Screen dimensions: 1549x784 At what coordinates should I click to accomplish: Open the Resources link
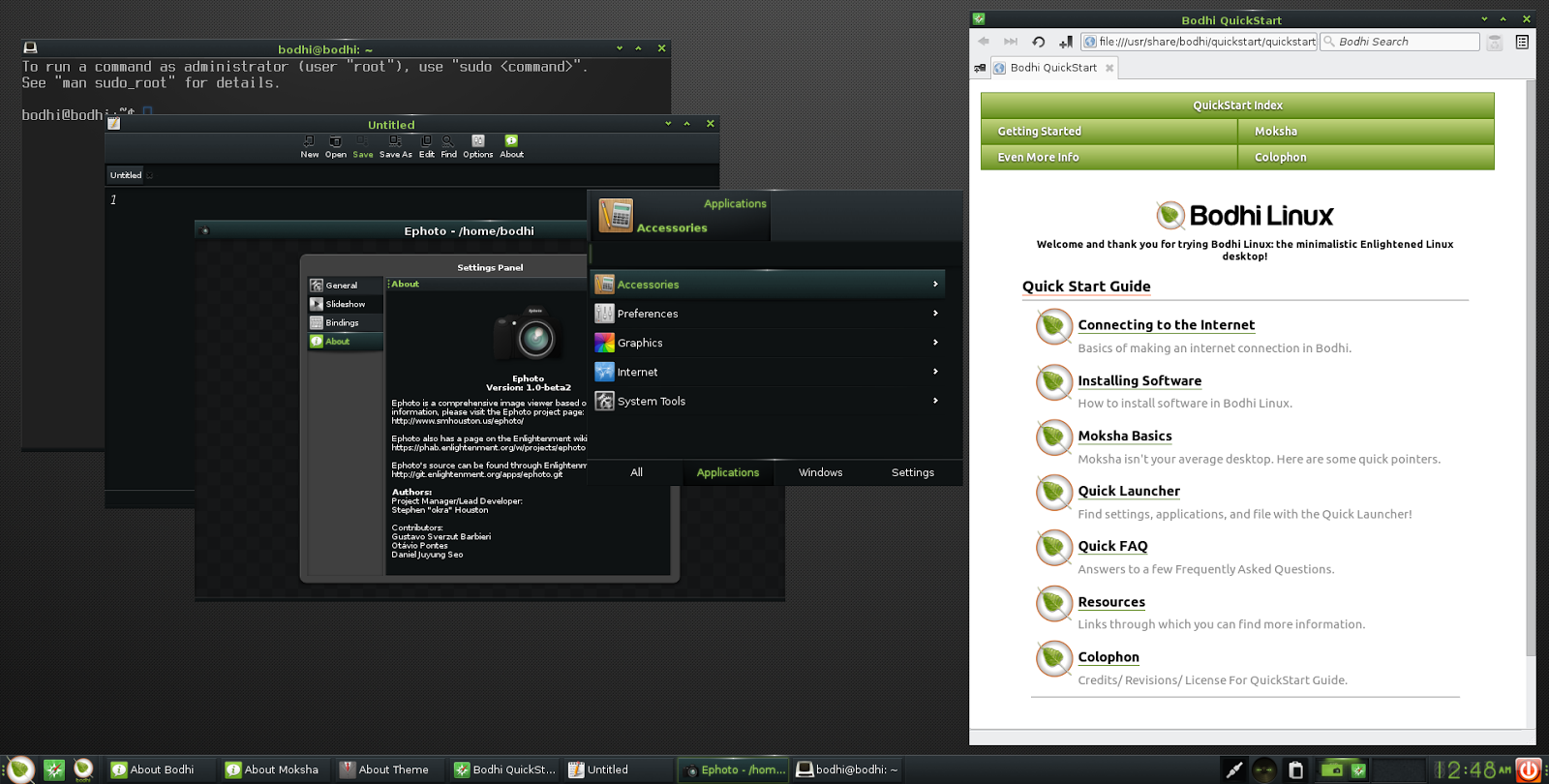tap(1111, 601)
